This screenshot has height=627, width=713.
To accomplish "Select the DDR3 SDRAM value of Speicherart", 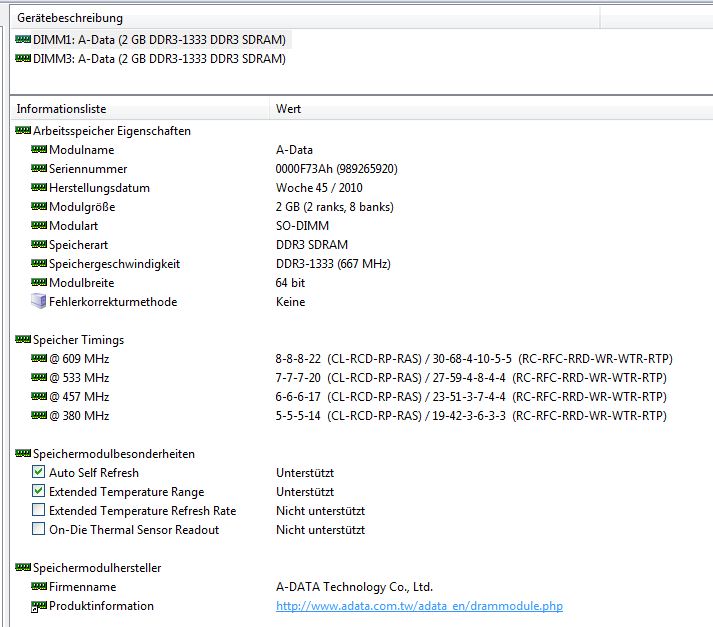I will click(x=312, y=245).
